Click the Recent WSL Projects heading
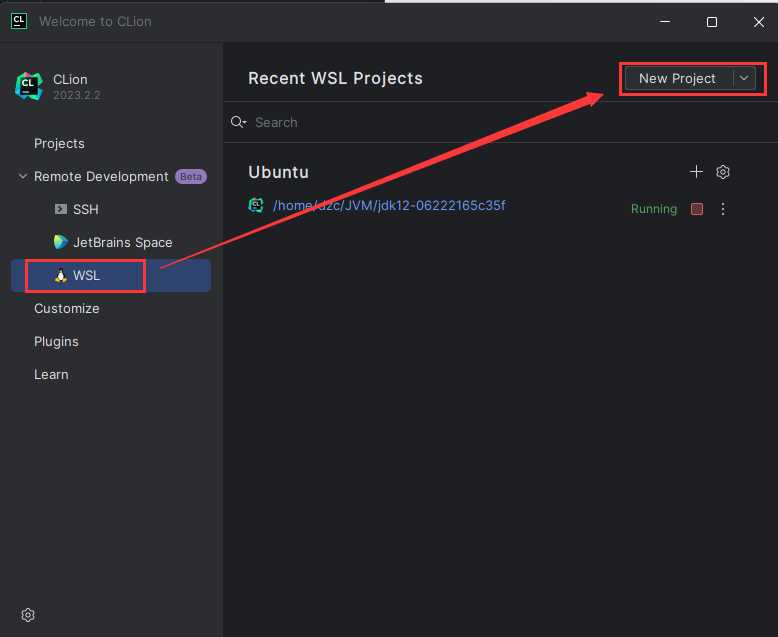778x637 pixels. (x=335, y=78)
